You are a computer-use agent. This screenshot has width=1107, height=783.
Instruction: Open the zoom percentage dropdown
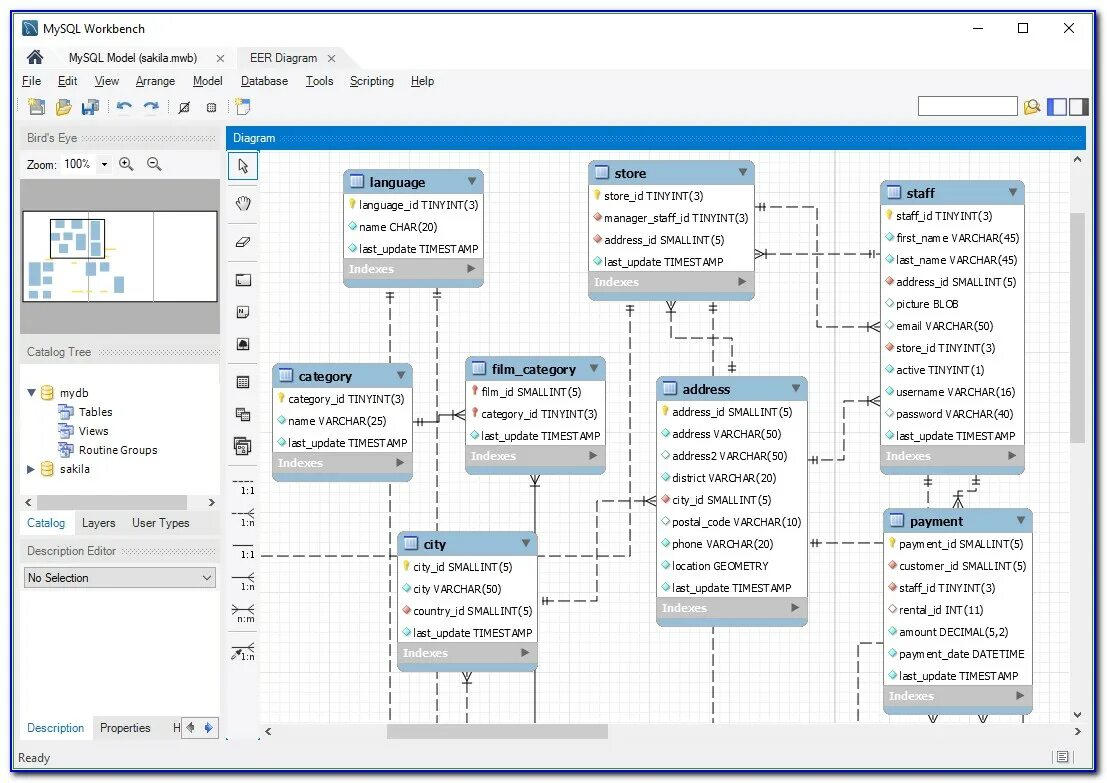click(x=104, y=165)
